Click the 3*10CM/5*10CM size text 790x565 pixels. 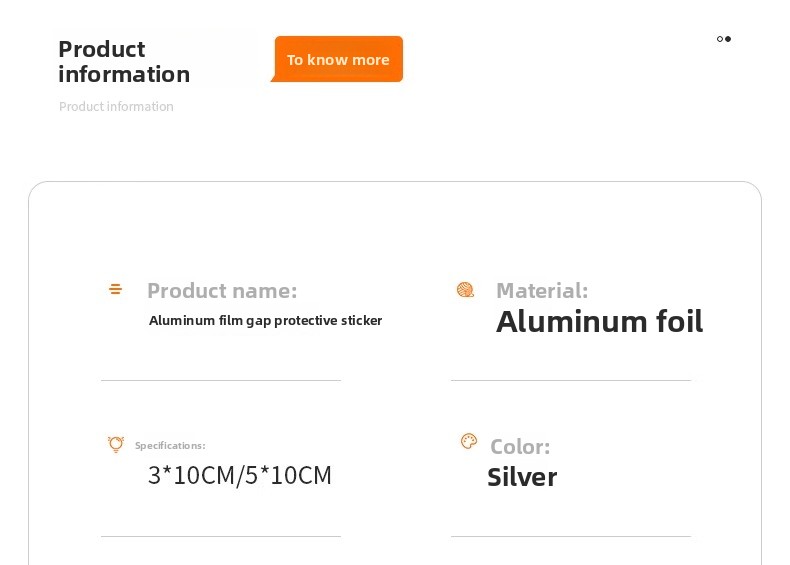(x=240, y=475)
